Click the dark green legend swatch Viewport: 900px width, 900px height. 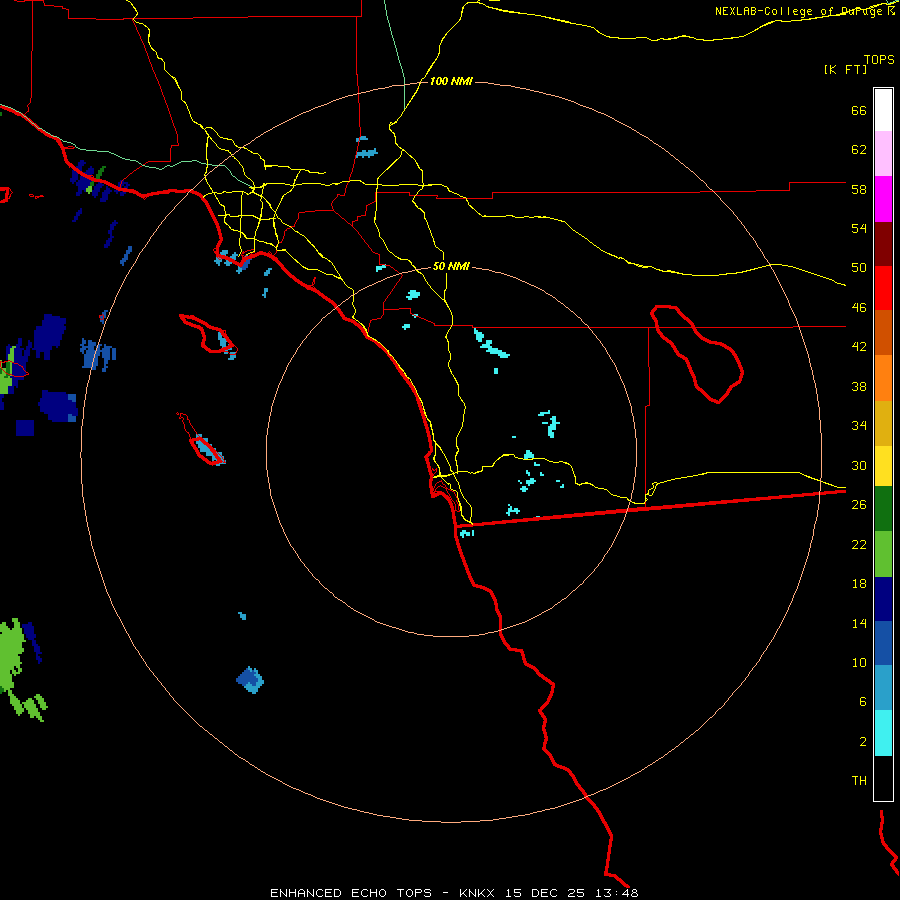(x=883, y=509)
